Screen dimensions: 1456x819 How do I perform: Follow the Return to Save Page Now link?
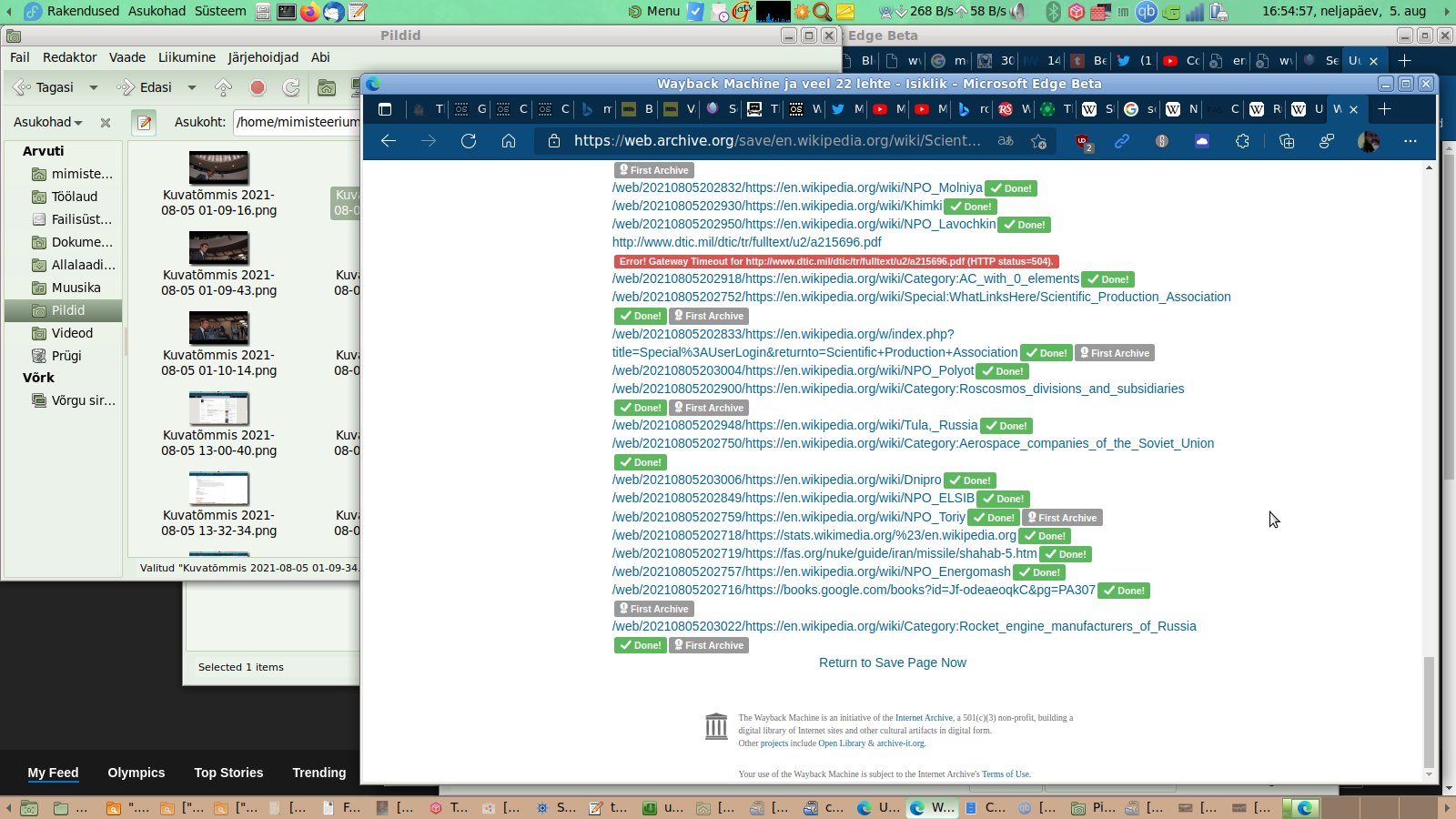click(893, 662)
